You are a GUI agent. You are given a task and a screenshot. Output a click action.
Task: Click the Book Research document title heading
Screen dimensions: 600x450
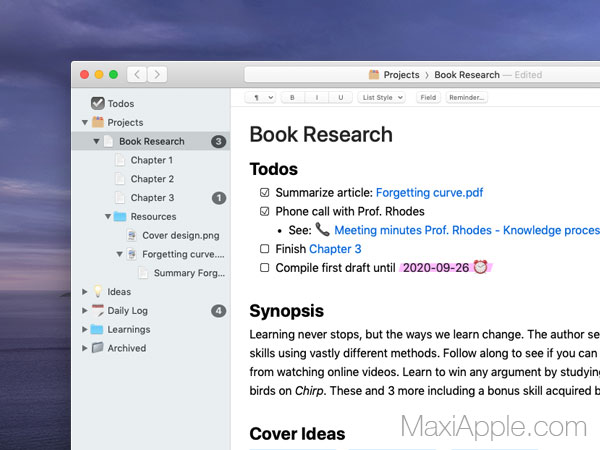321,134
